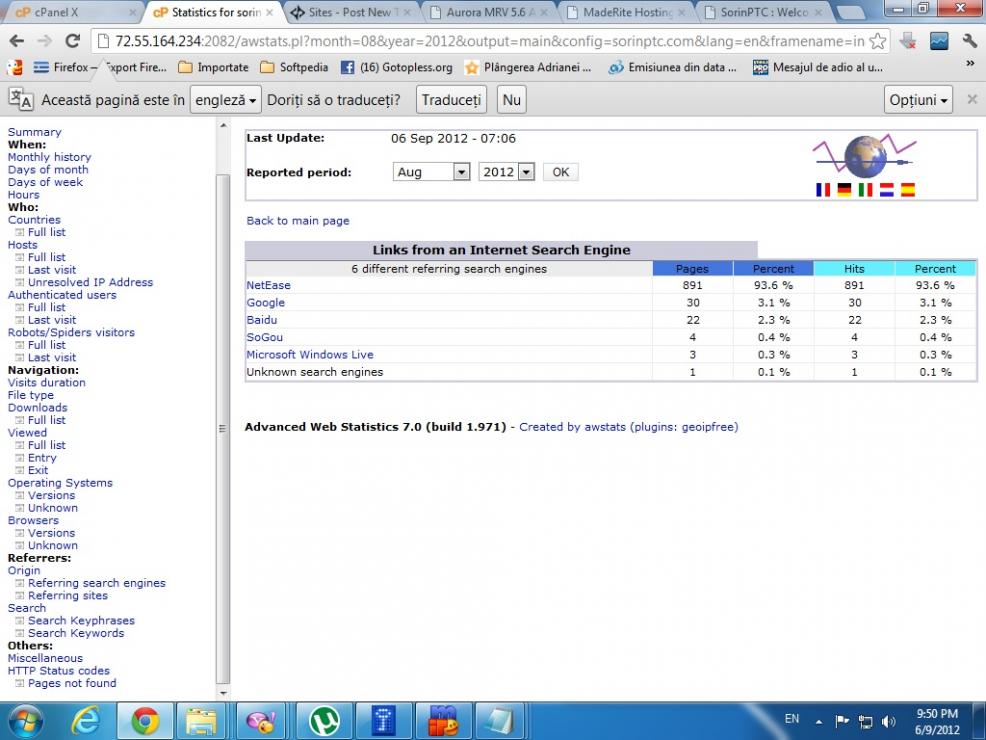Launch Internet Explorer from taskbar
The height and width of the screenshot is (740, 986).
point(84,721)
